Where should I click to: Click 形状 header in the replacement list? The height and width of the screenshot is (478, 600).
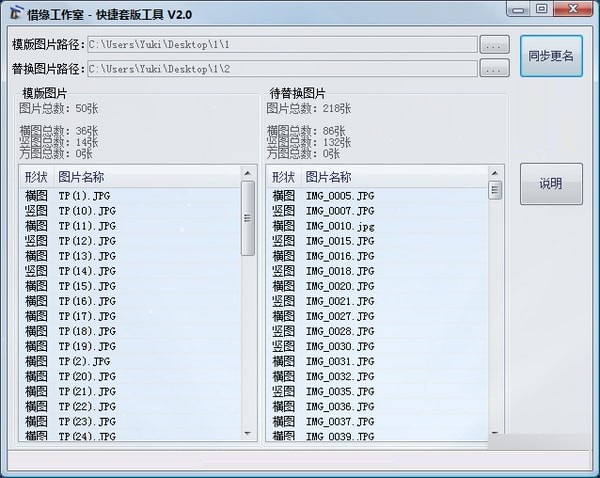[x=284, y=177]
